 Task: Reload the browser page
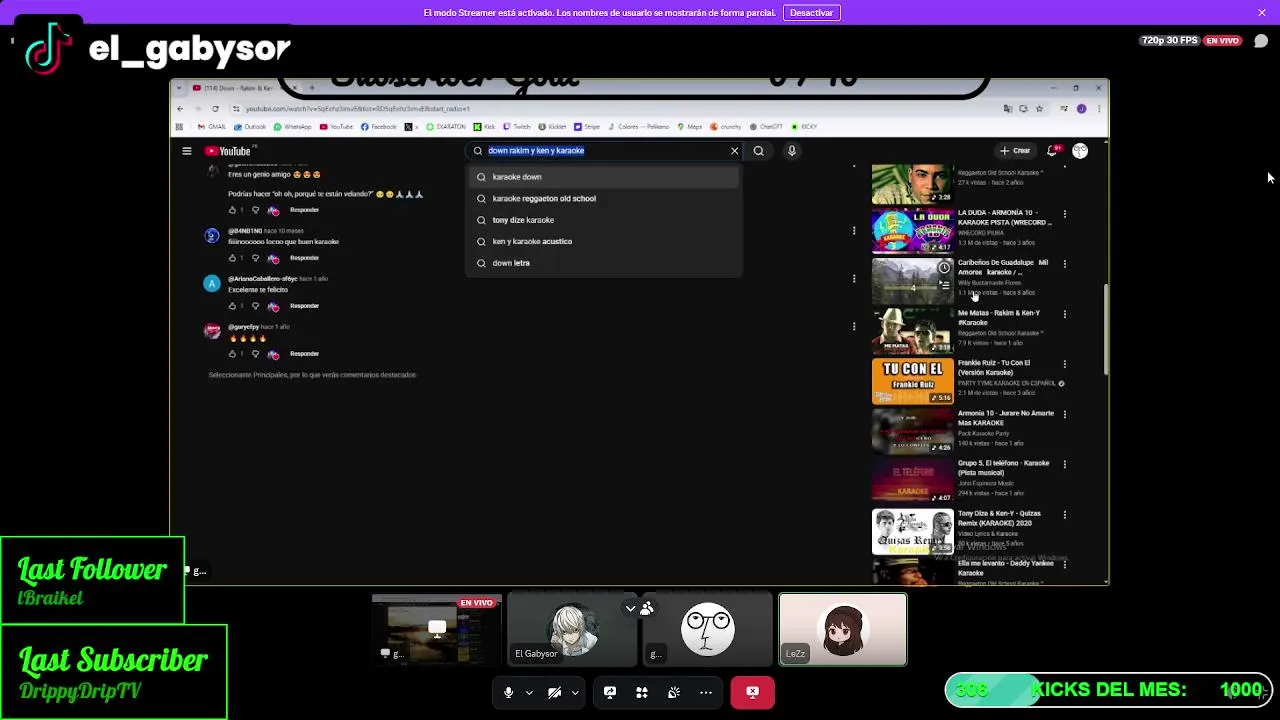point(215,109)
